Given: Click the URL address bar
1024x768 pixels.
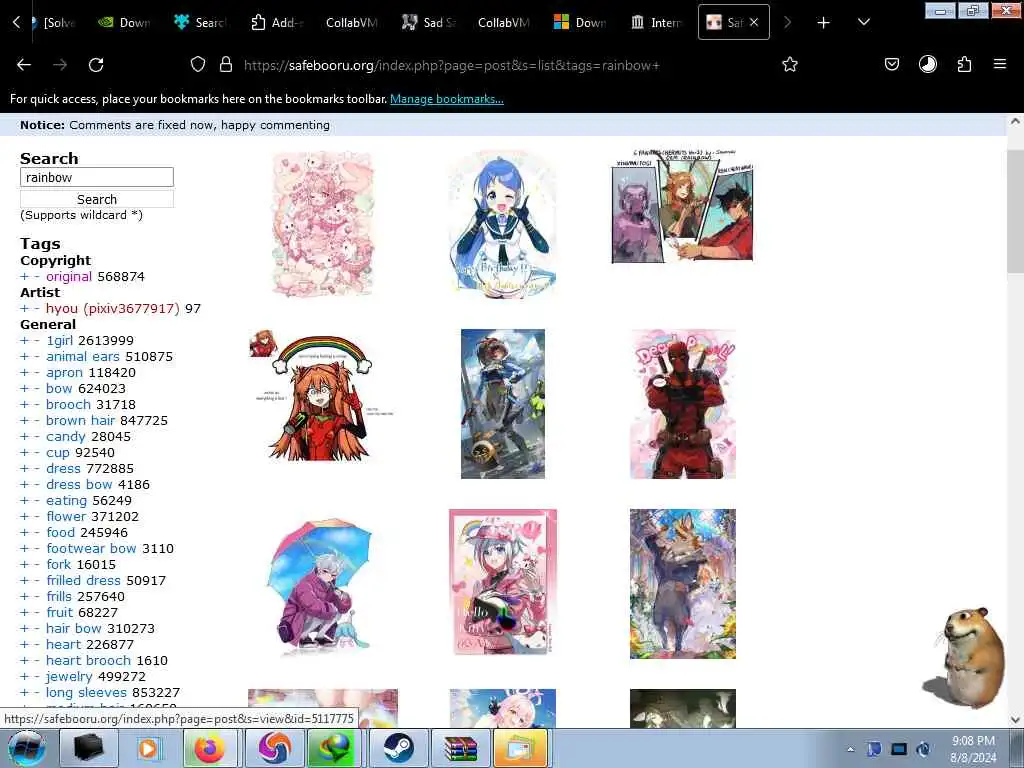Looking at the screenshot, I should coord(452,65).
